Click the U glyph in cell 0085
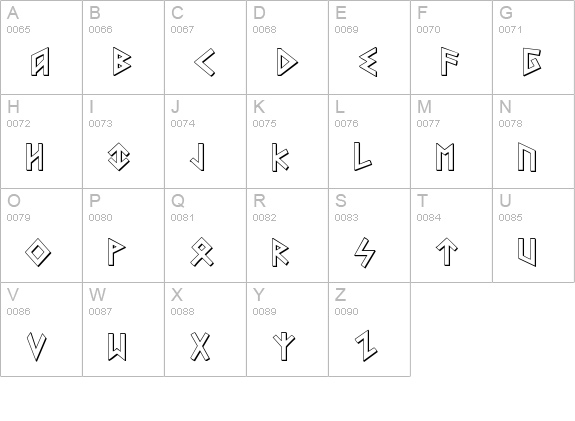The width and height of the screenshot is (575, 421). pyautogui.click(x=527, y=252)
